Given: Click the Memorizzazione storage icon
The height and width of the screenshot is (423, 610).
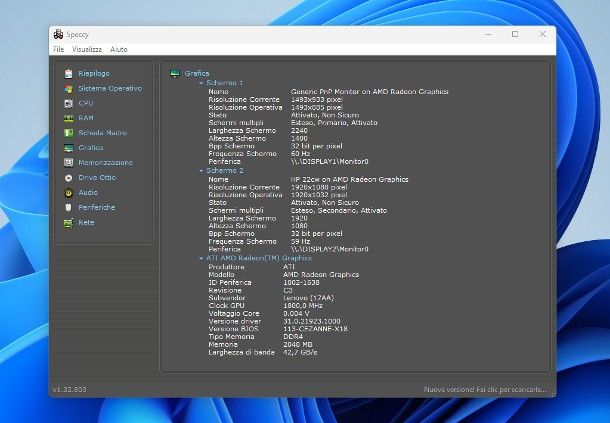Looking at the screenshot, I should (x=68, y=162).
